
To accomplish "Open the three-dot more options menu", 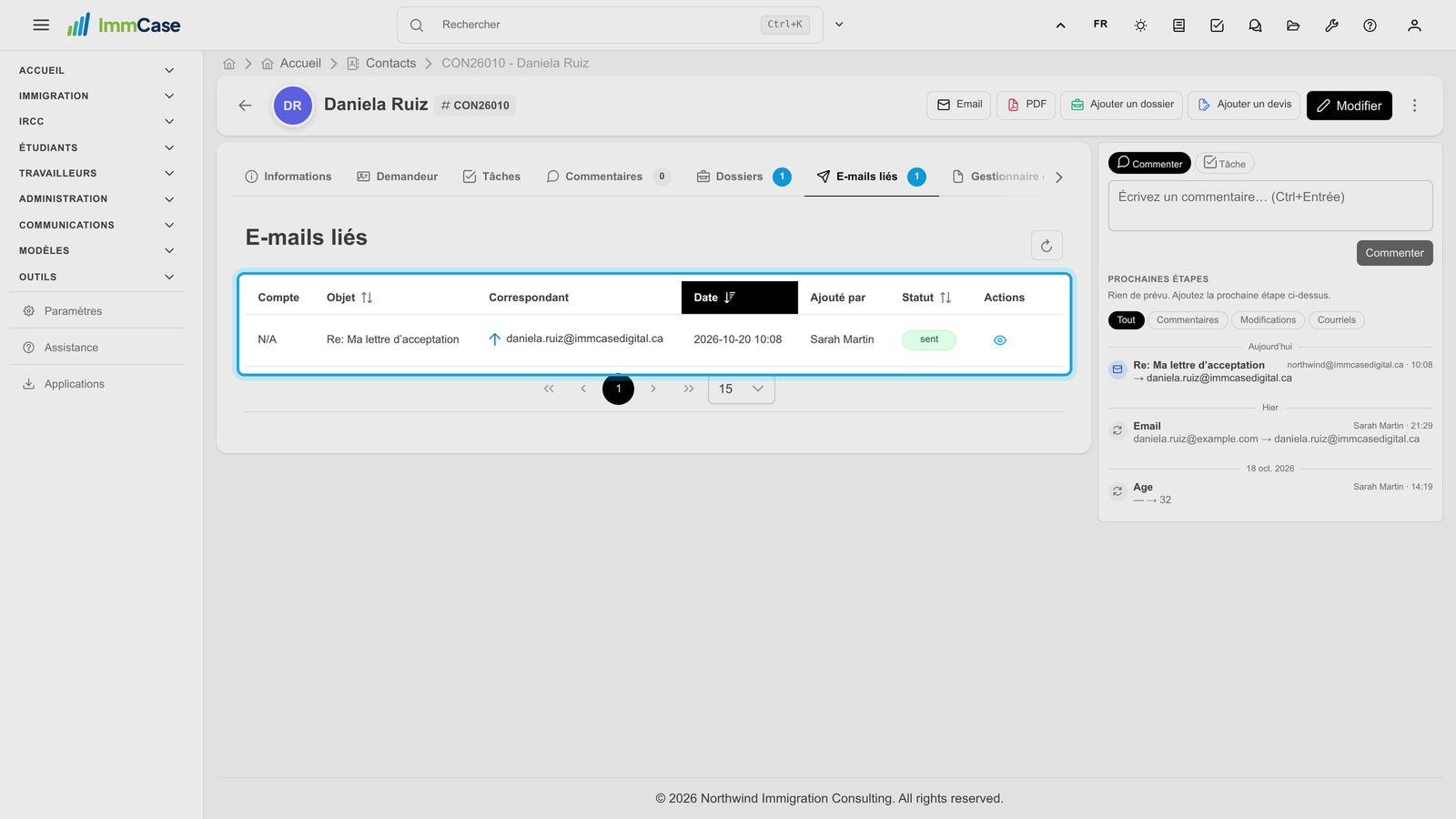I will click(x=1414, y=106).
